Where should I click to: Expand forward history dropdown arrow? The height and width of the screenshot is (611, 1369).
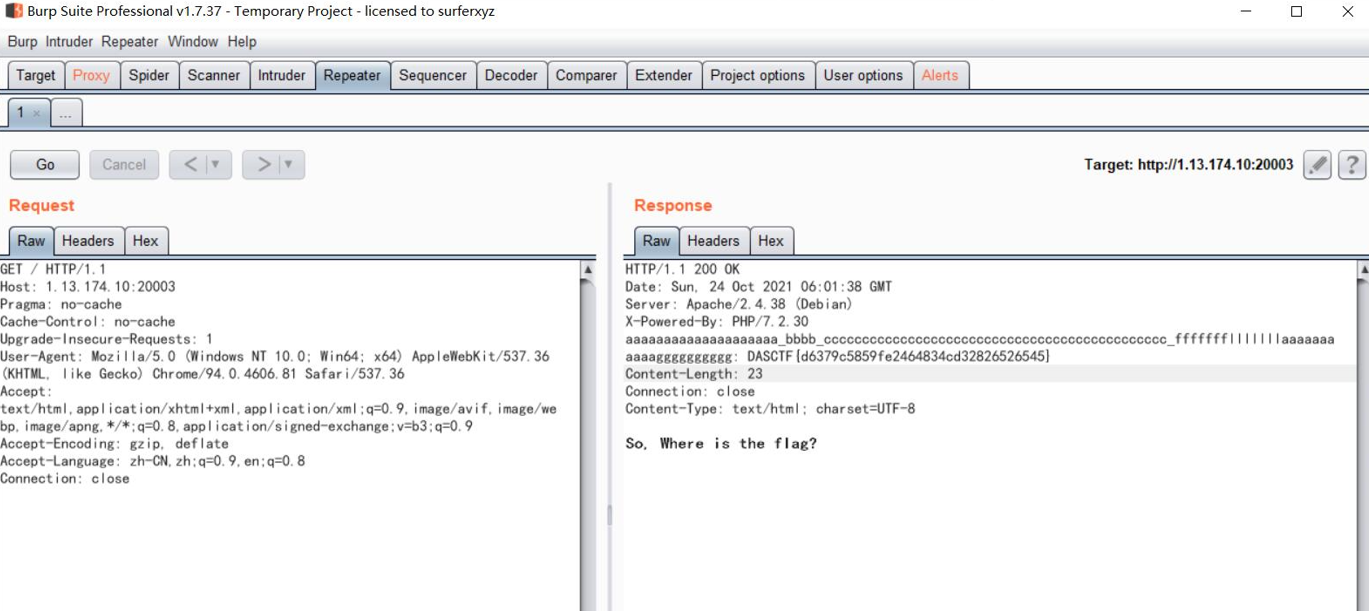click(288, 164)
